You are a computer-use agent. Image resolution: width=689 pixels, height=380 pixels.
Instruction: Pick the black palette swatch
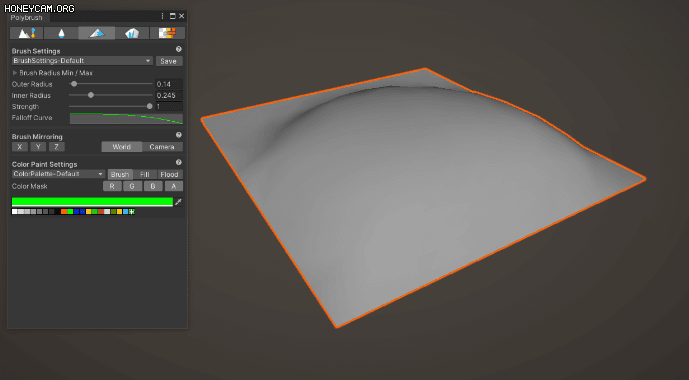(x=58, y=212)
